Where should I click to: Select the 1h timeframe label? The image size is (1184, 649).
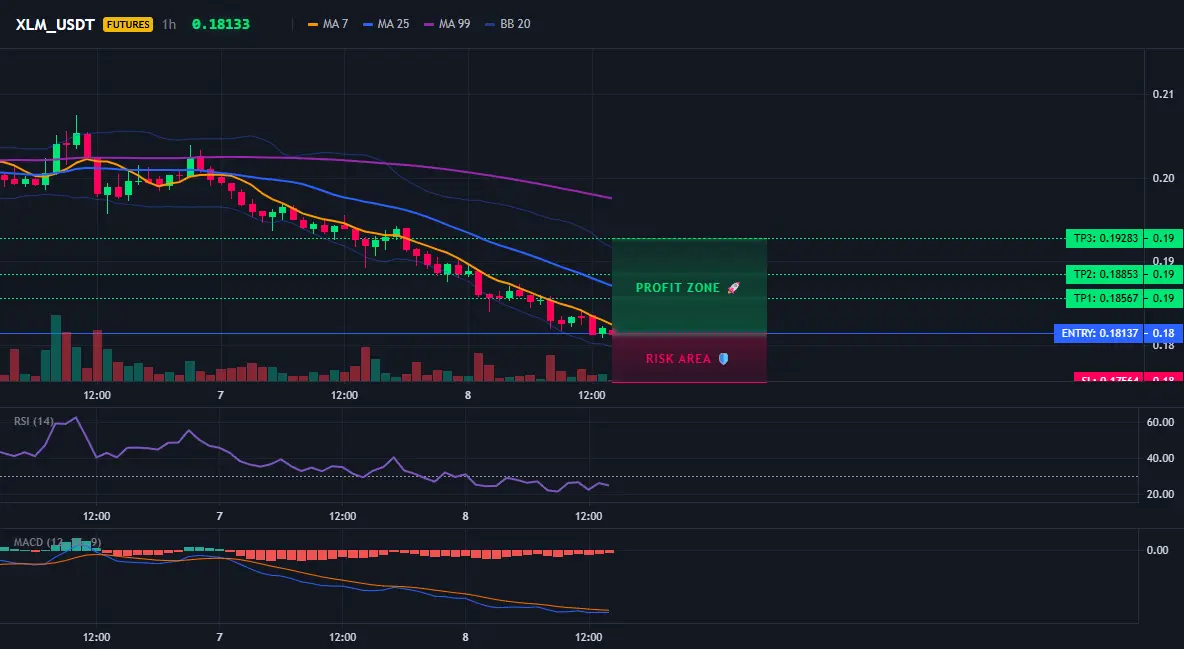pos(169,24)
